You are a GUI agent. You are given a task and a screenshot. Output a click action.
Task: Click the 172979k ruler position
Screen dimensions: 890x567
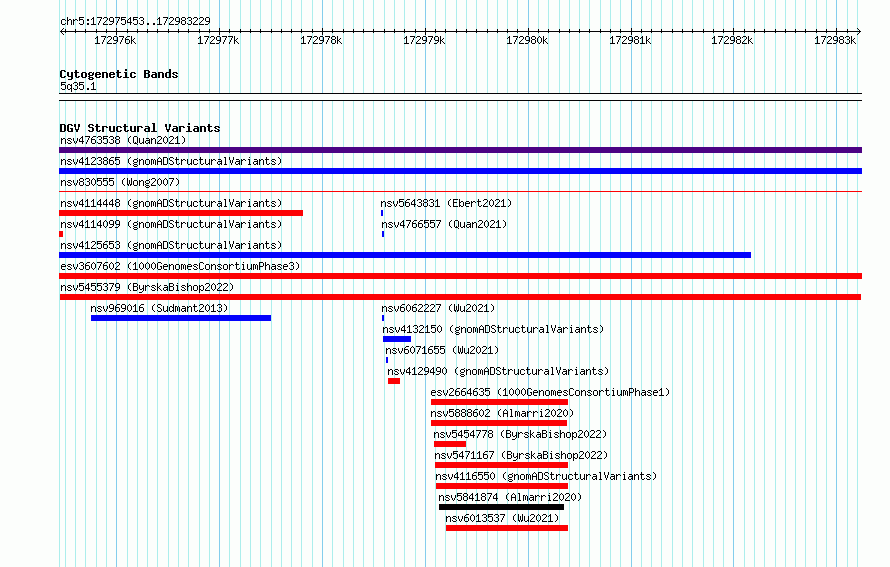(x=424, y=40)
